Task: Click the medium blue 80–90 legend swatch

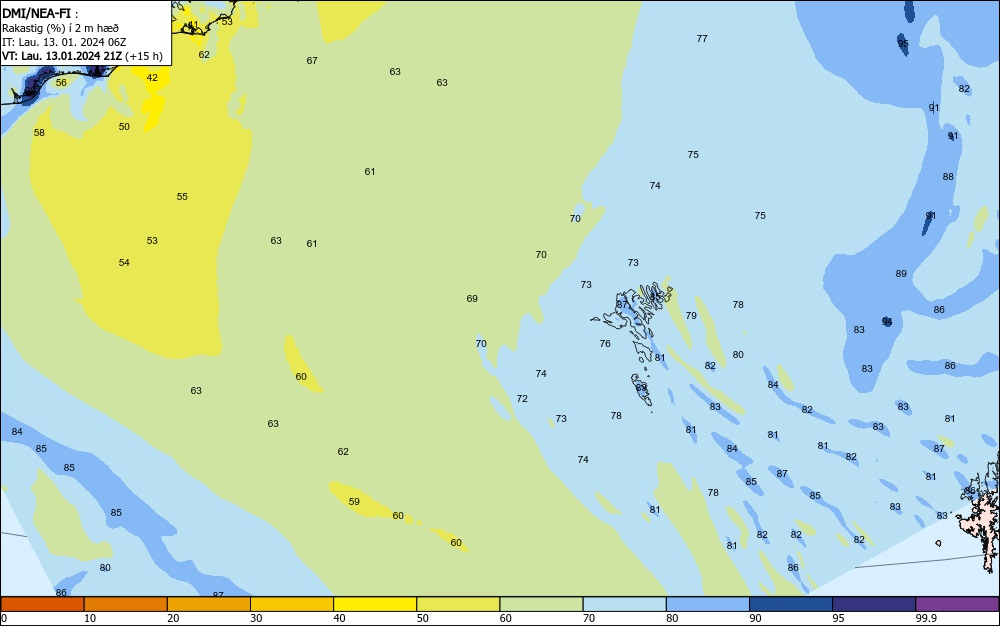Action: pyautogui.click(x=708, y=604)
